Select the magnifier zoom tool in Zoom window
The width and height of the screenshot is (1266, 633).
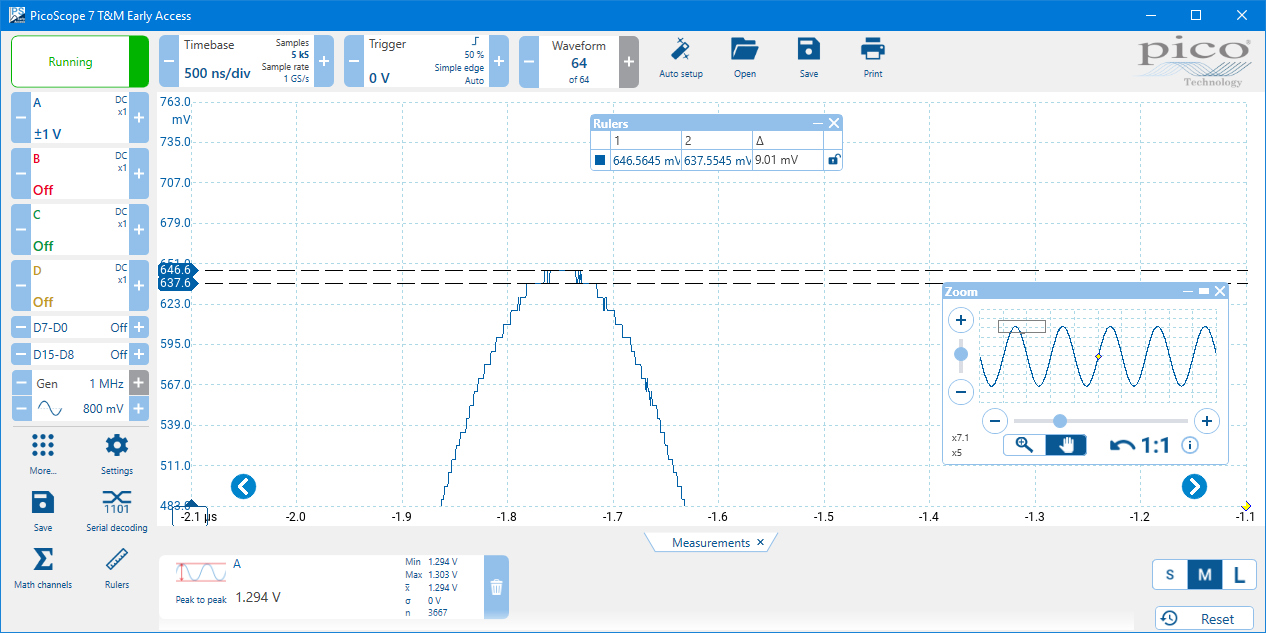1024,445
